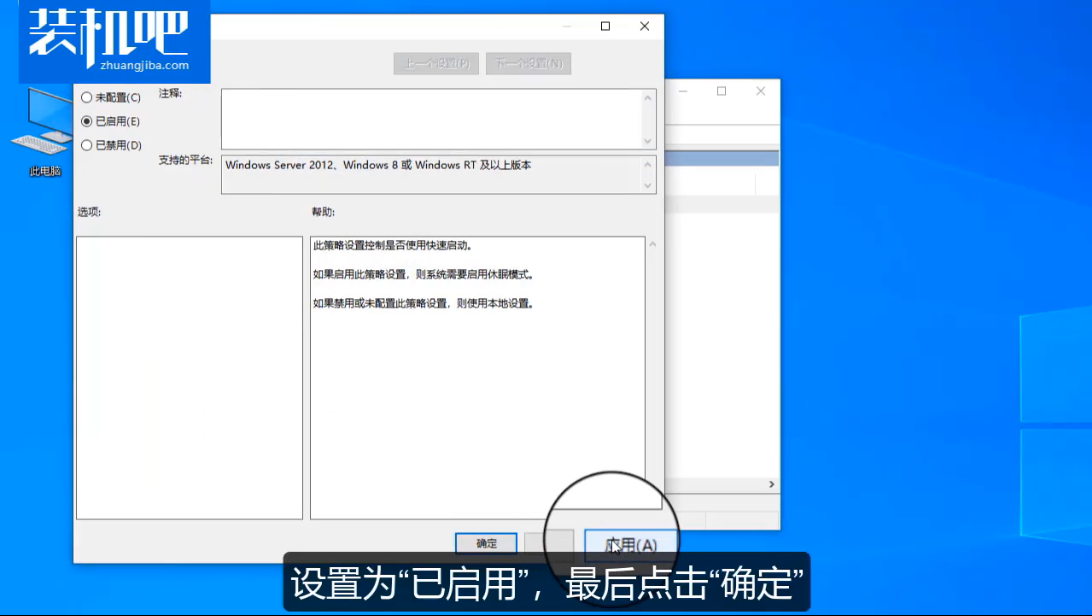Screen dimensions: 1092x616
Task: Click the 上一个设置(P) button
Action: (436, 63)
